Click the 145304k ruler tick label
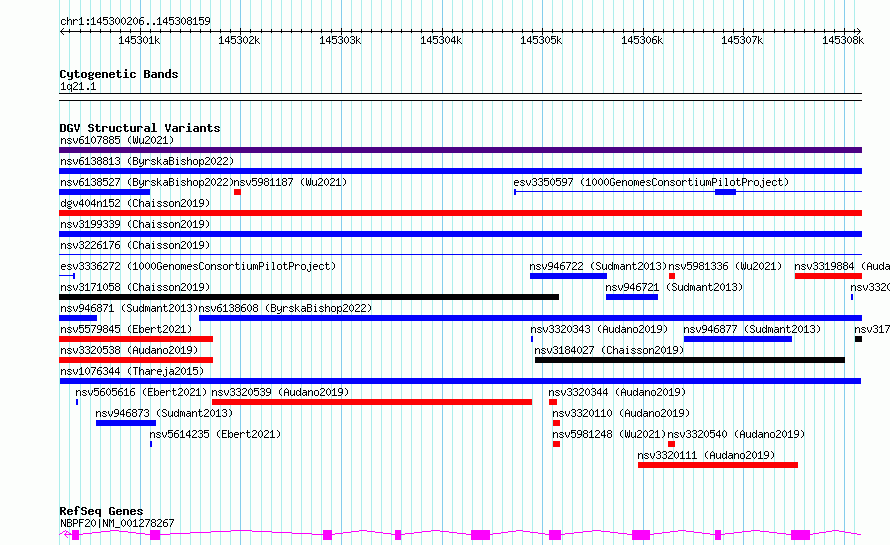Viewport: 890px width, 545px height. (x=441, y=40)
